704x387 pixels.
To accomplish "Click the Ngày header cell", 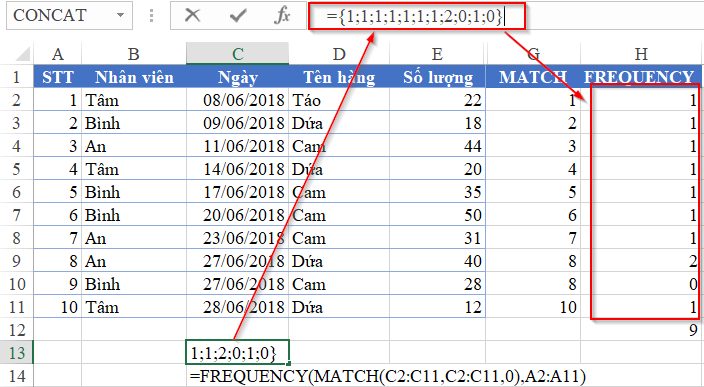I will coord(238,77).
